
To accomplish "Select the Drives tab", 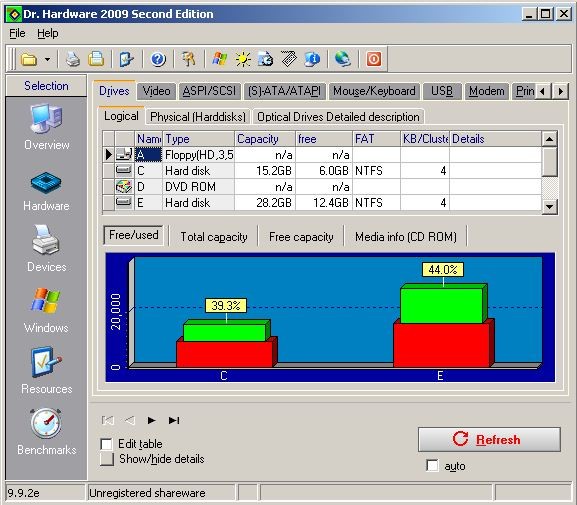I will [x=114, y=91].
